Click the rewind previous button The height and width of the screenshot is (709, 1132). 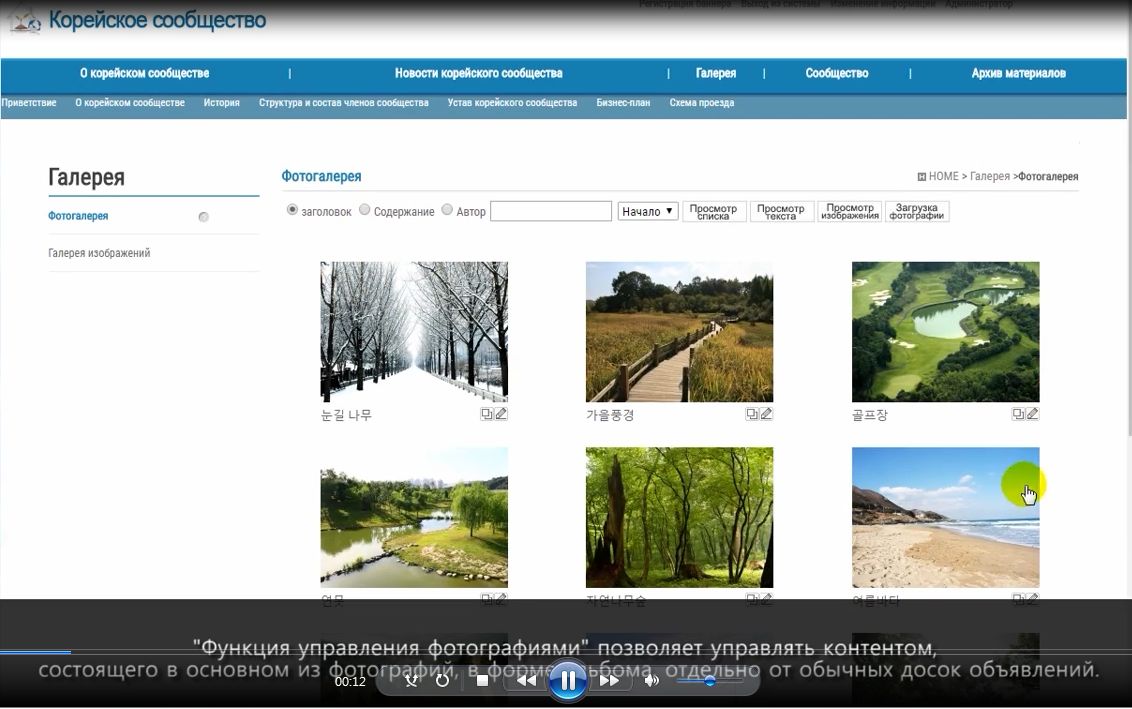[526, 681]
